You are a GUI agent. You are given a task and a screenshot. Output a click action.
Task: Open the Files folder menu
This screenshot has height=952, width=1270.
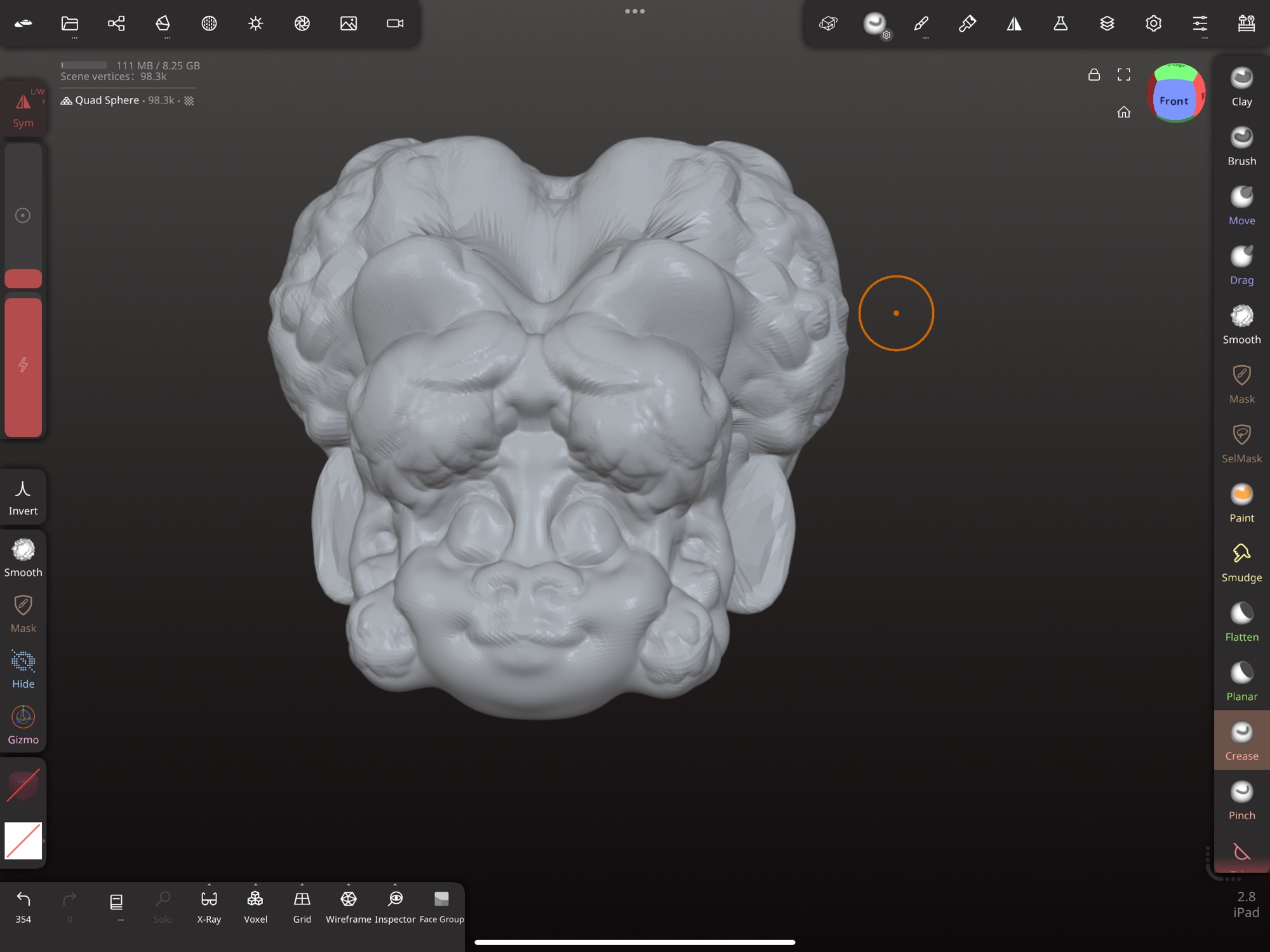click(x=70, y=23)
